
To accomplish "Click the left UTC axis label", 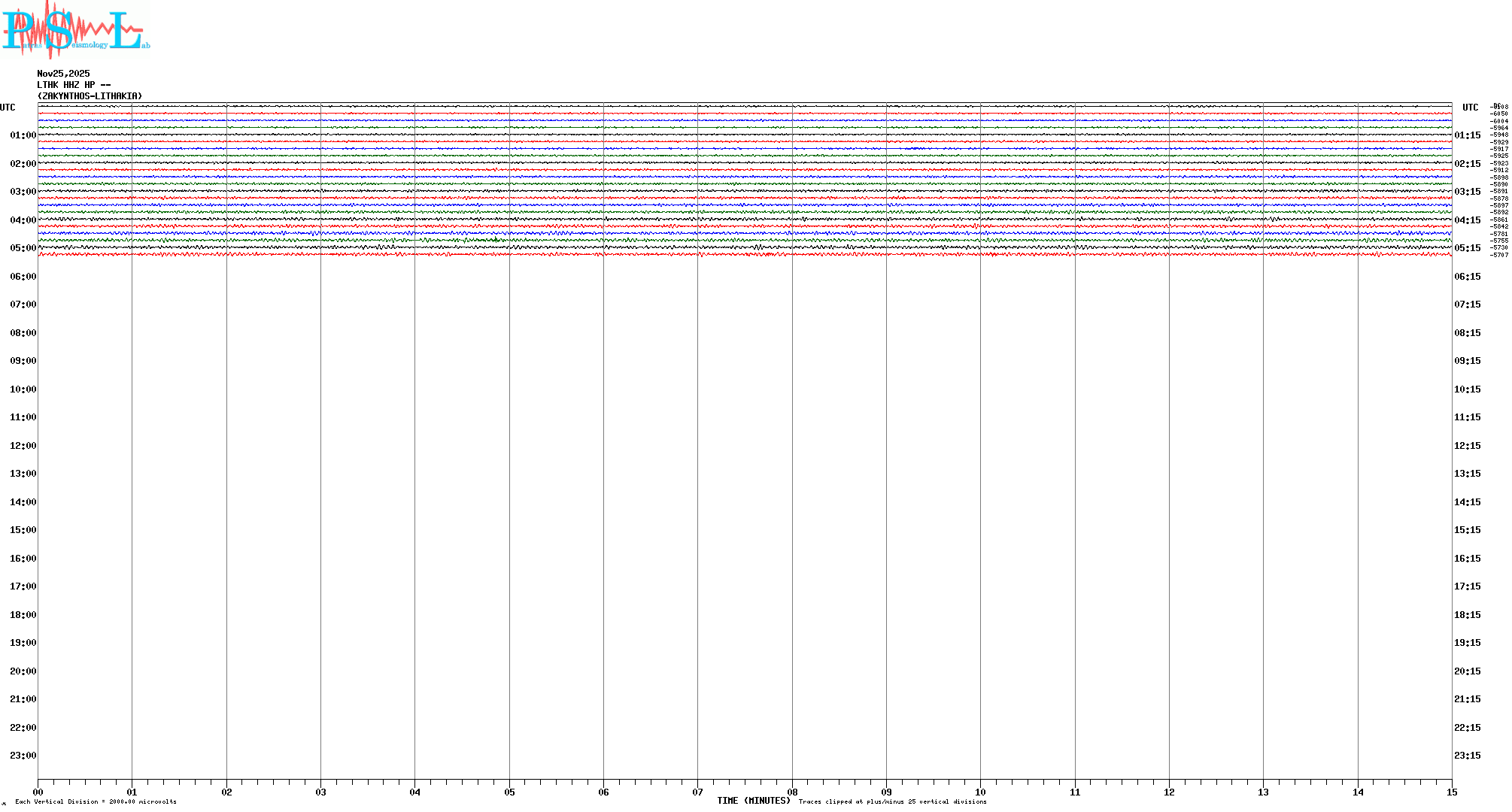I will pos(8,108).
